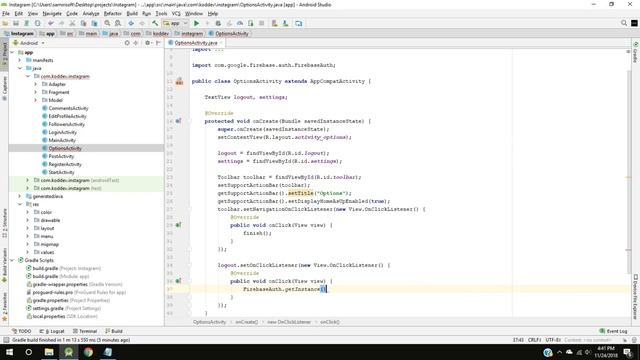The width and height of the screenshot is (640, 360).
Task: Click the onCreate() editor breadcrumb
Action: coord(247,322)
